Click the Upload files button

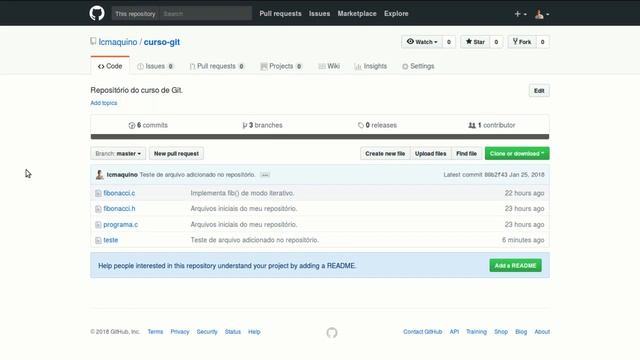coord(430,153)
